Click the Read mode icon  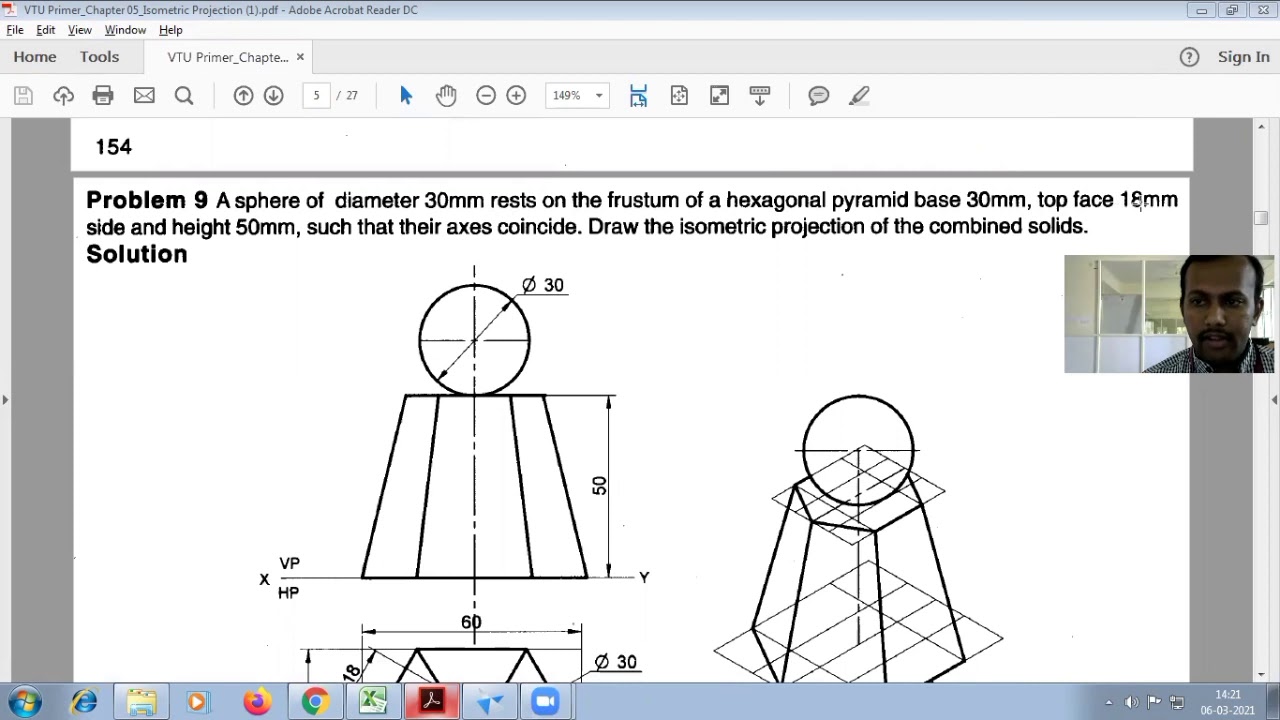pyautogui.click(x=760, y=95)
